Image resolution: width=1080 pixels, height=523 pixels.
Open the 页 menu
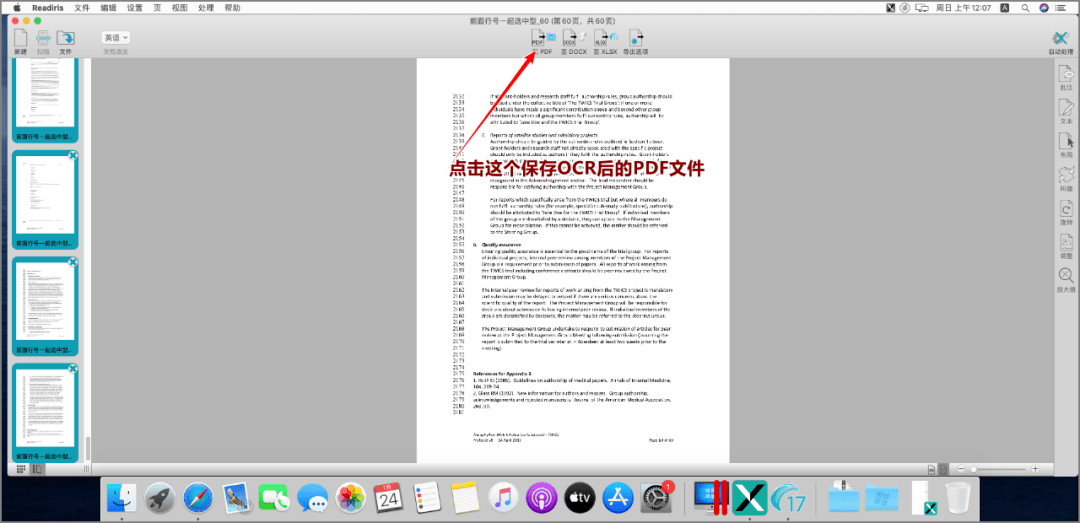157,8
